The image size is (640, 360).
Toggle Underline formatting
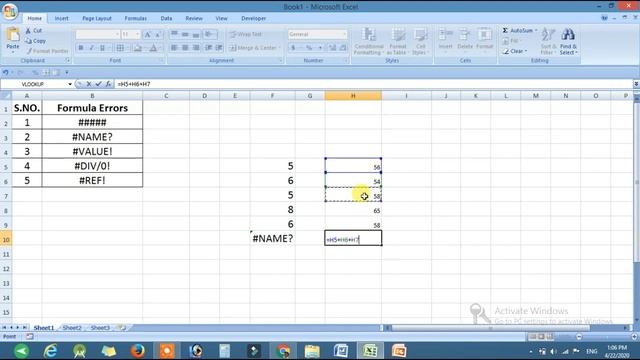coord(102,48)
